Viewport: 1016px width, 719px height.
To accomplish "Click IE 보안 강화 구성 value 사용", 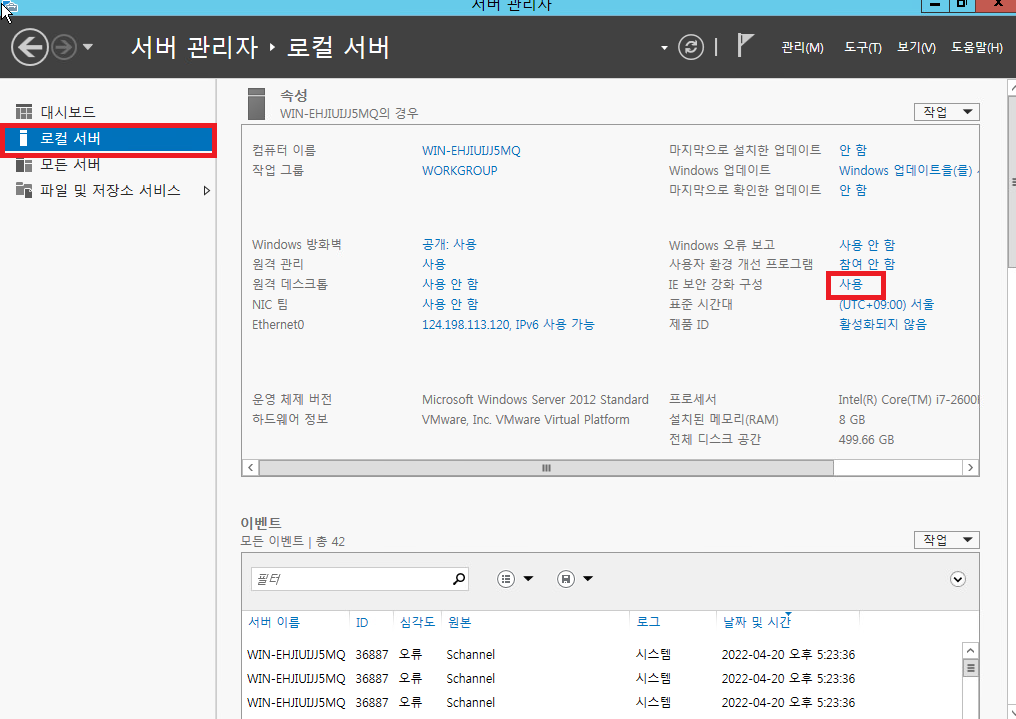I will pos(851,284).
